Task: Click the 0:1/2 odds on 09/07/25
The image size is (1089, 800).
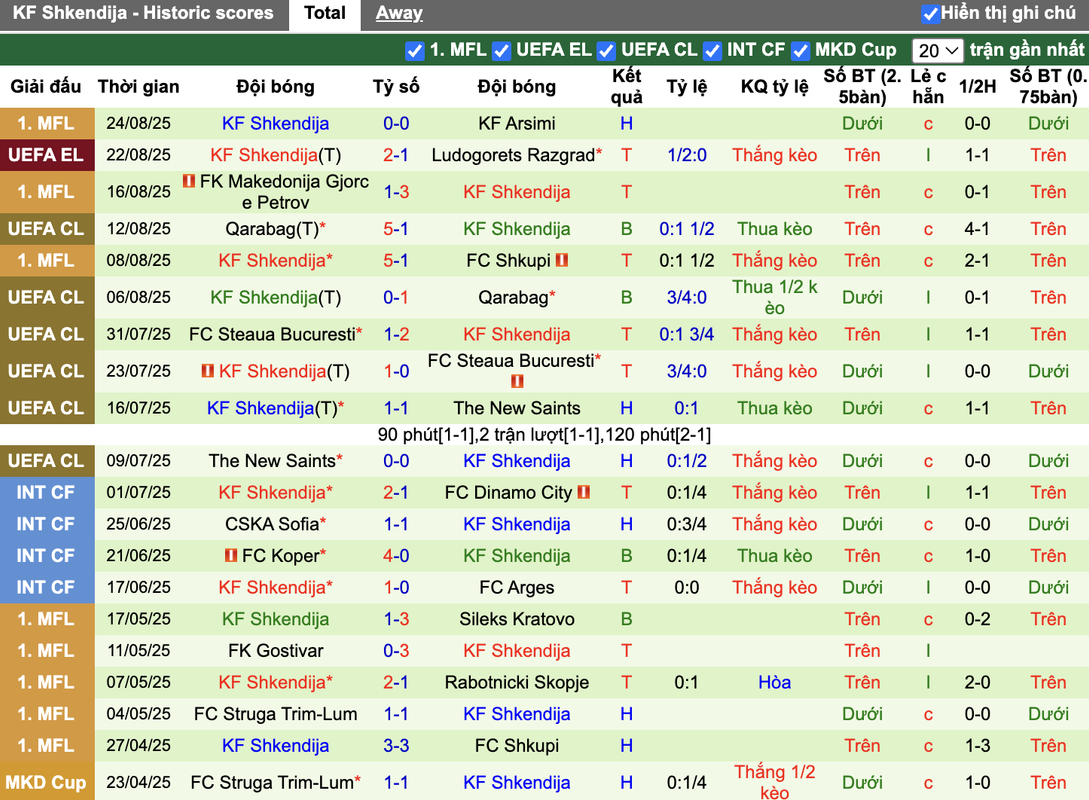Action: point(687,460)
